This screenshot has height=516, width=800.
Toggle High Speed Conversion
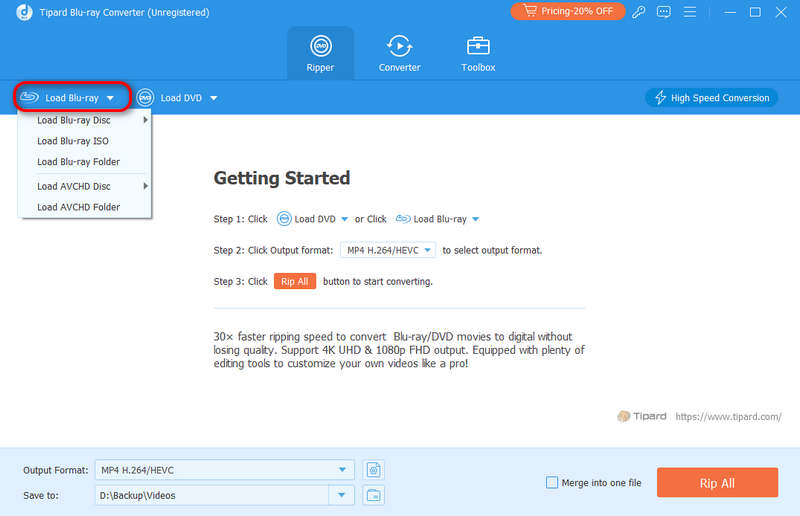tap(711, 97)
